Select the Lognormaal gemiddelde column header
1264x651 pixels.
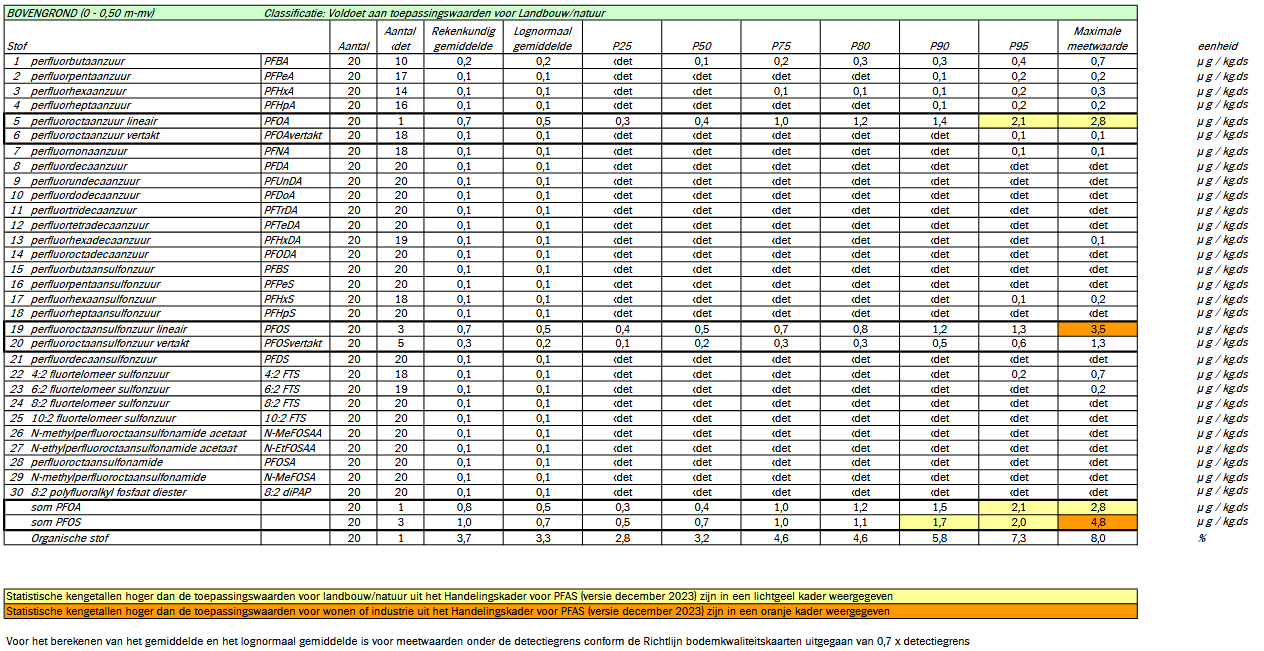tap(543, 38)
